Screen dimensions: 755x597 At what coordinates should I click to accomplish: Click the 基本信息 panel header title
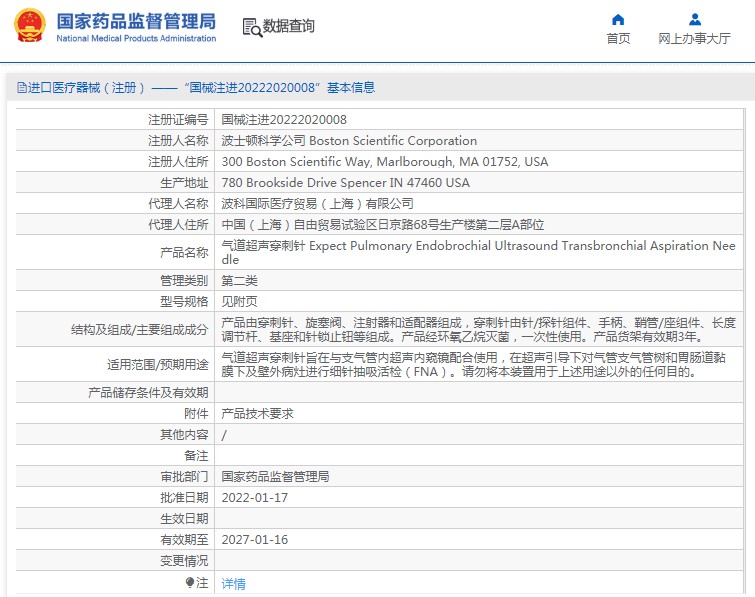(x=200, y=88)
